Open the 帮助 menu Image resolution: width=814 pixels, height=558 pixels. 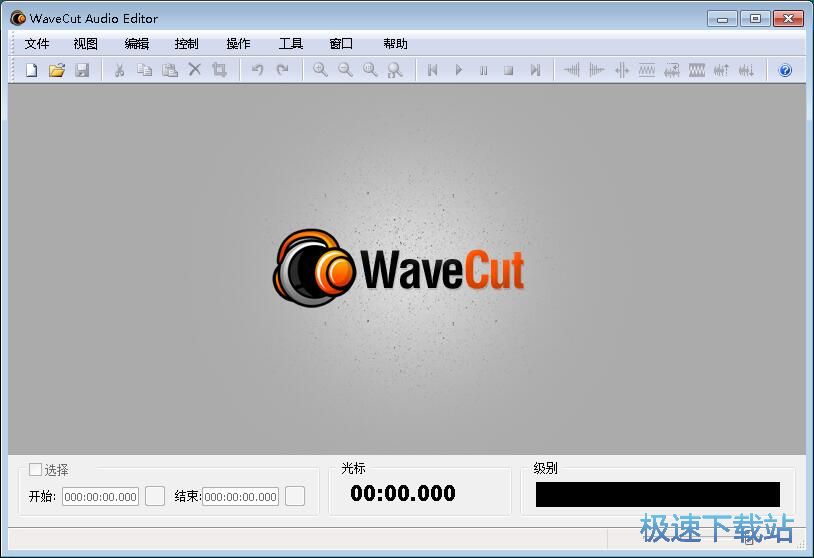[x=395, y=44]
